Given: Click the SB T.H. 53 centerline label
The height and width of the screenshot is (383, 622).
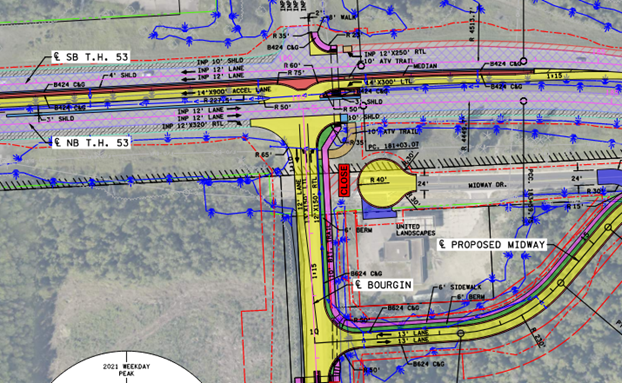Looking at the screenshot, I should pos(91,57).
